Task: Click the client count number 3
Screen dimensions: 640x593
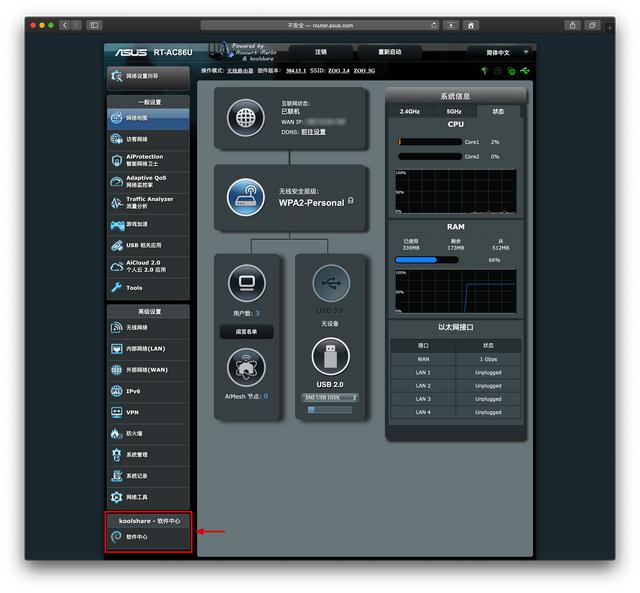Action: click(257, 313)
